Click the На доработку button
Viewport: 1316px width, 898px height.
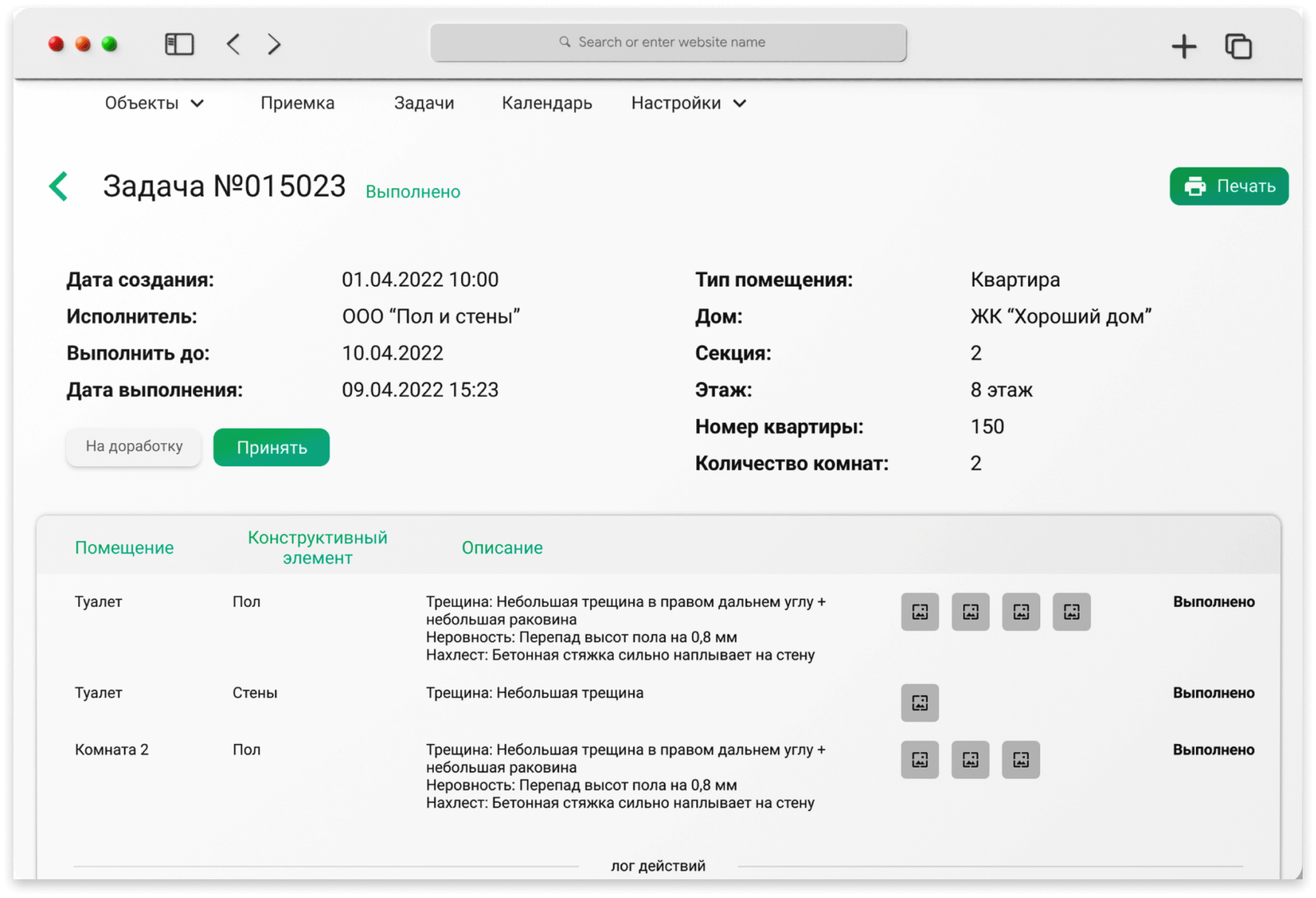click(x=134, y=446)
